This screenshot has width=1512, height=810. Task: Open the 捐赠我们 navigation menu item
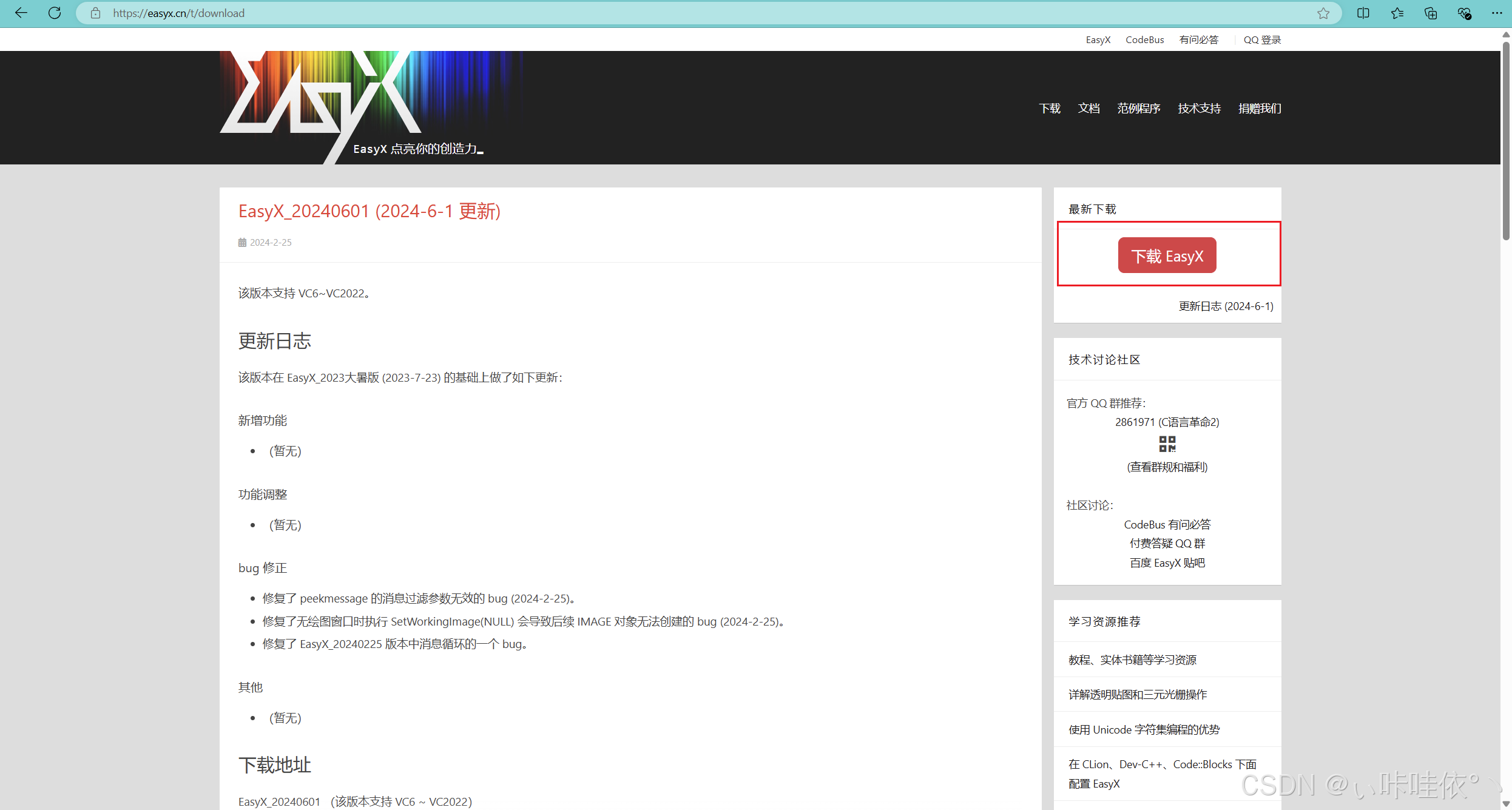pyautogui.click(x=1260, y=108)
